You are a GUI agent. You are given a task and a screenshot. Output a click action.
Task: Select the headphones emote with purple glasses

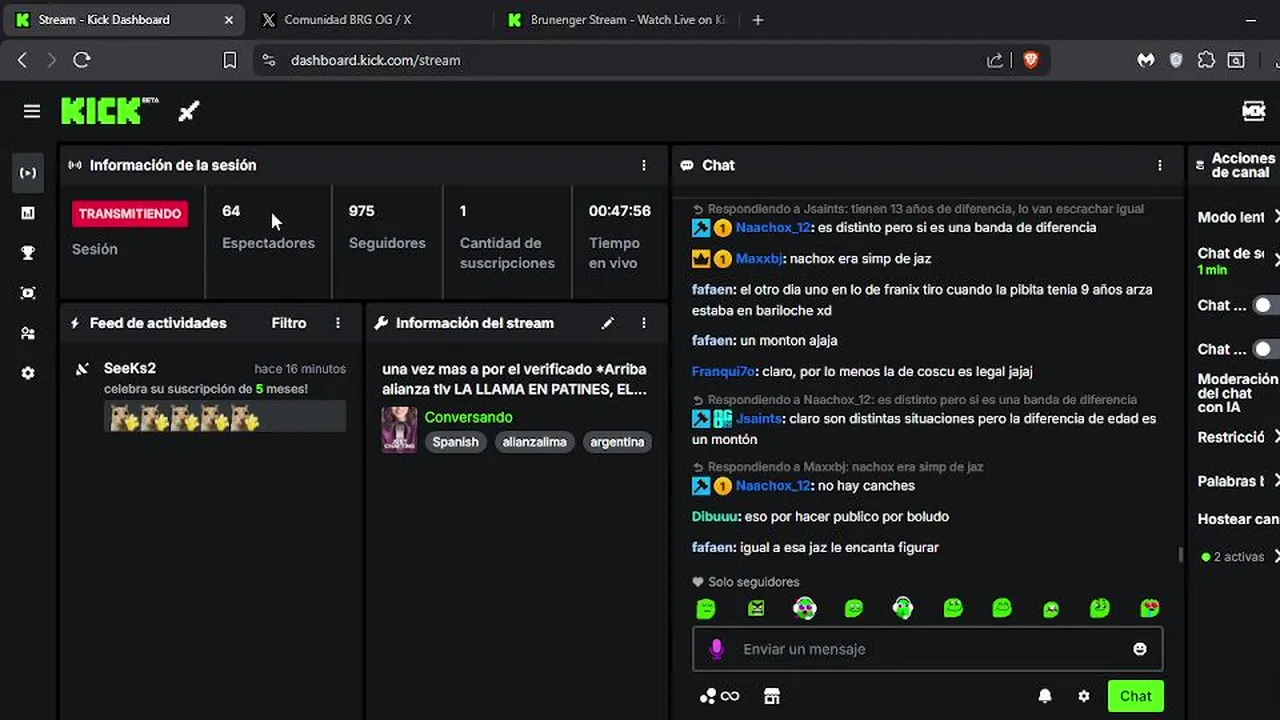click(804, 608)
